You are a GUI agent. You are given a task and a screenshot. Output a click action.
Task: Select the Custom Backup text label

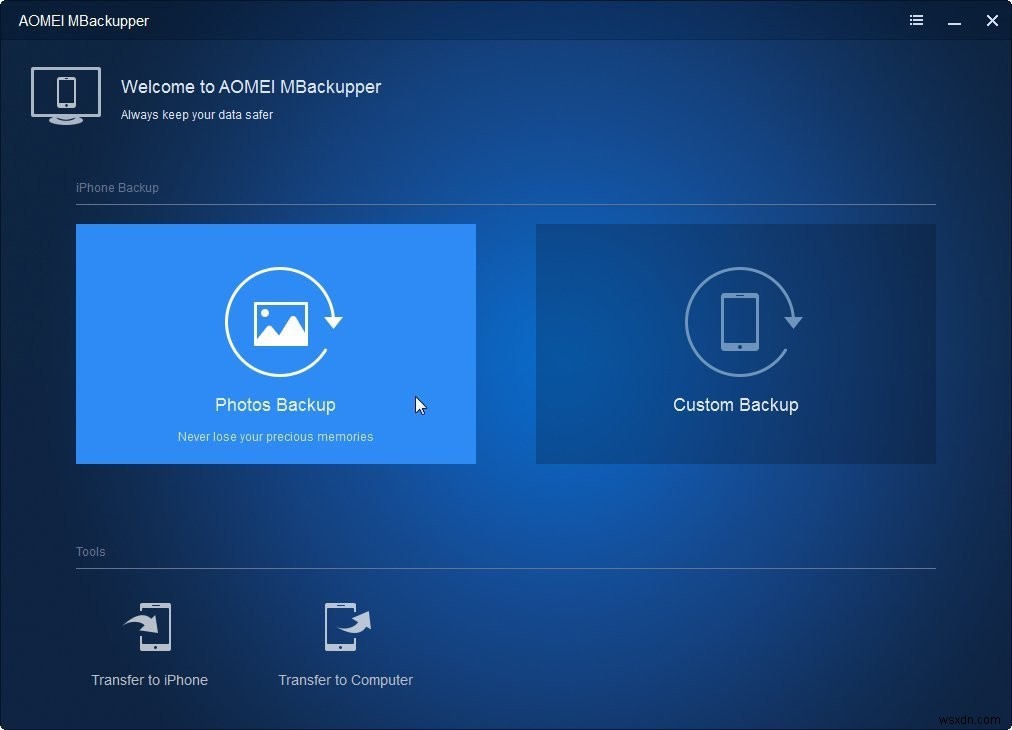[x=735, y=405]
